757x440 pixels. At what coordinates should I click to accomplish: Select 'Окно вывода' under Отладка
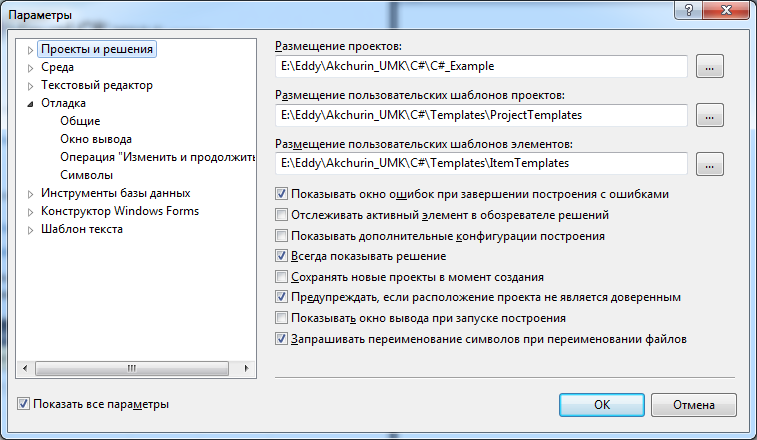point(96,139)
